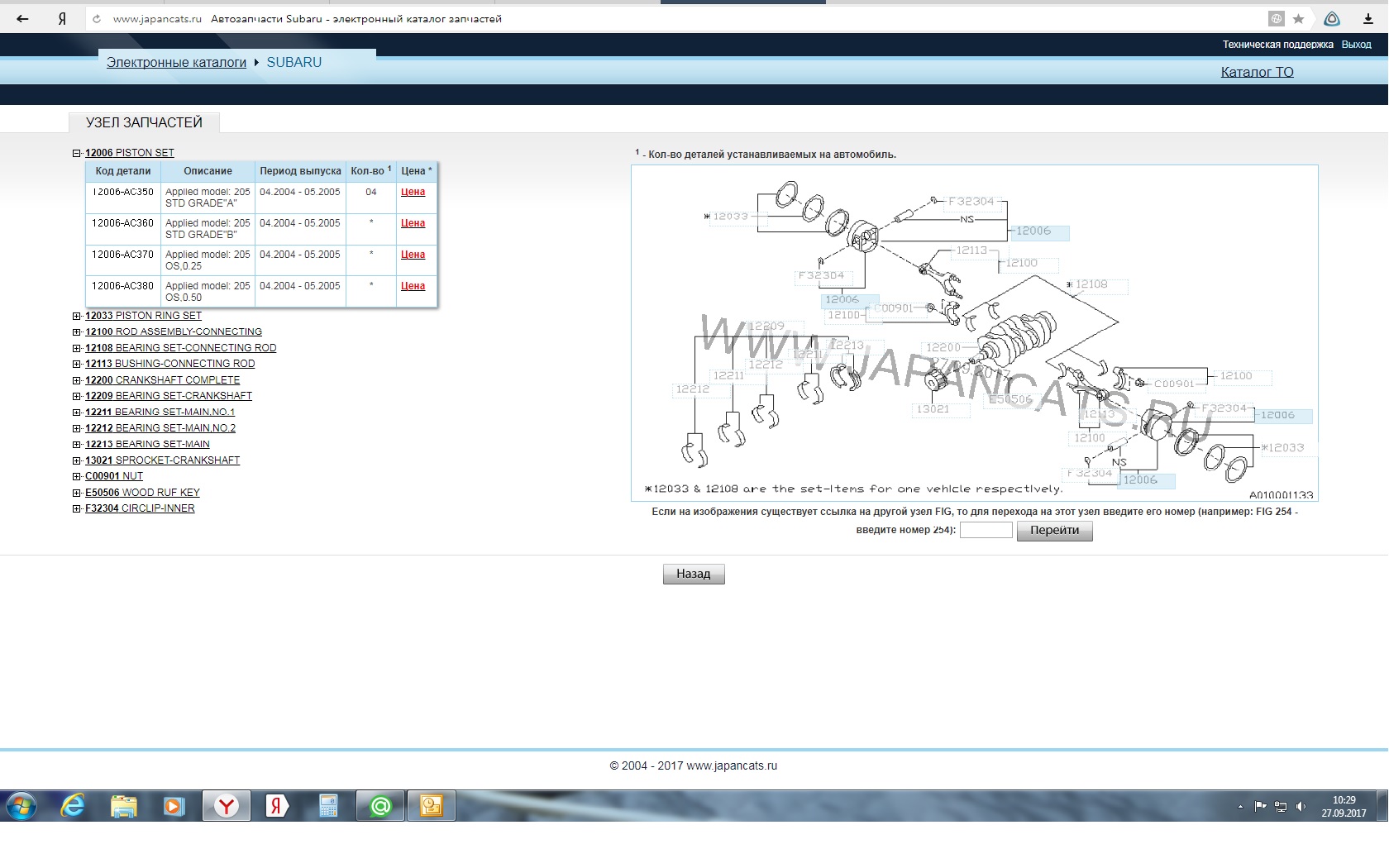Open the media player taskbar icon

coord(174,806)
